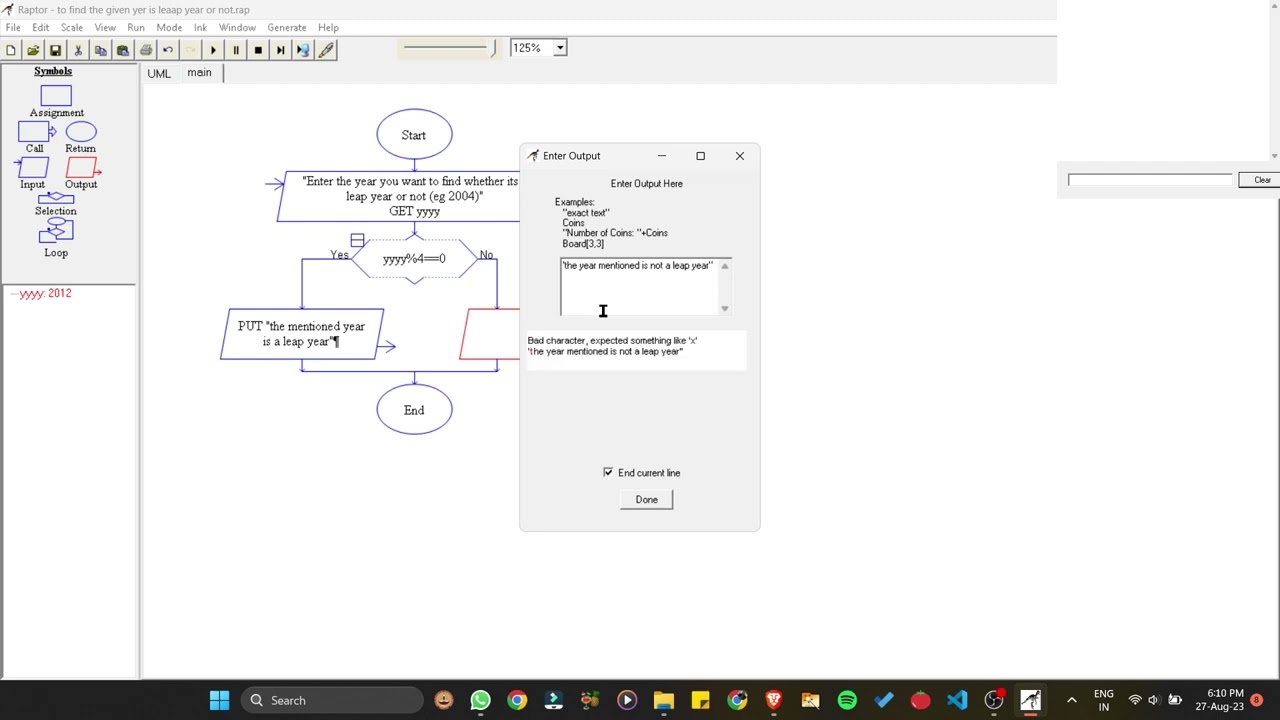
Task: Select the yyyy%4==0 decision diamond
Action: [x=414, y=259]
